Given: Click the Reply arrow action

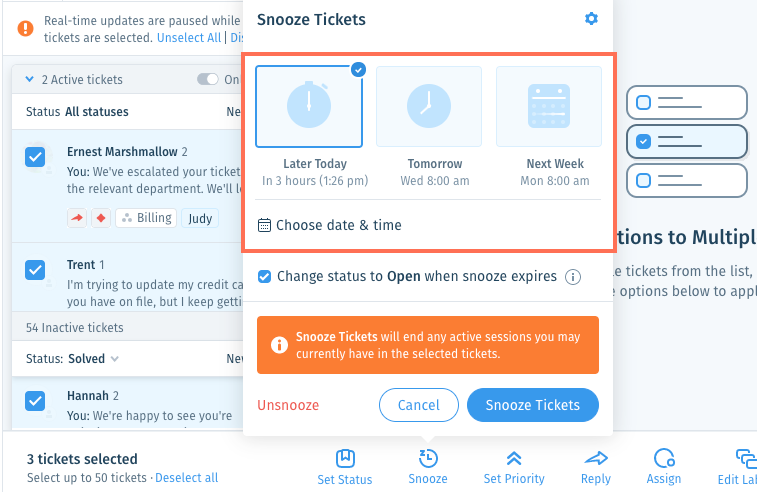Looking at the screenshot, I should click(596, 466).
